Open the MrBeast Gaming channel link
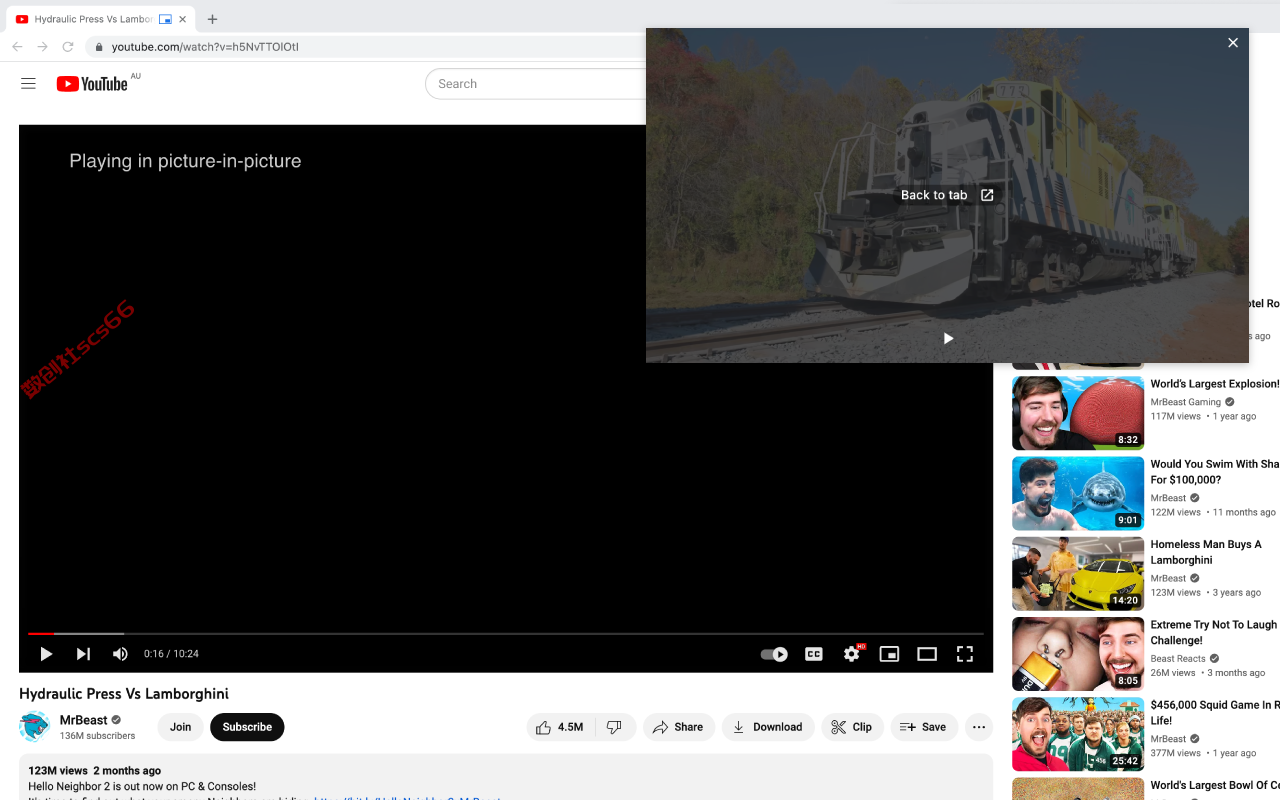This screenshot has height=800, width=1280. tap(1186, 402)
